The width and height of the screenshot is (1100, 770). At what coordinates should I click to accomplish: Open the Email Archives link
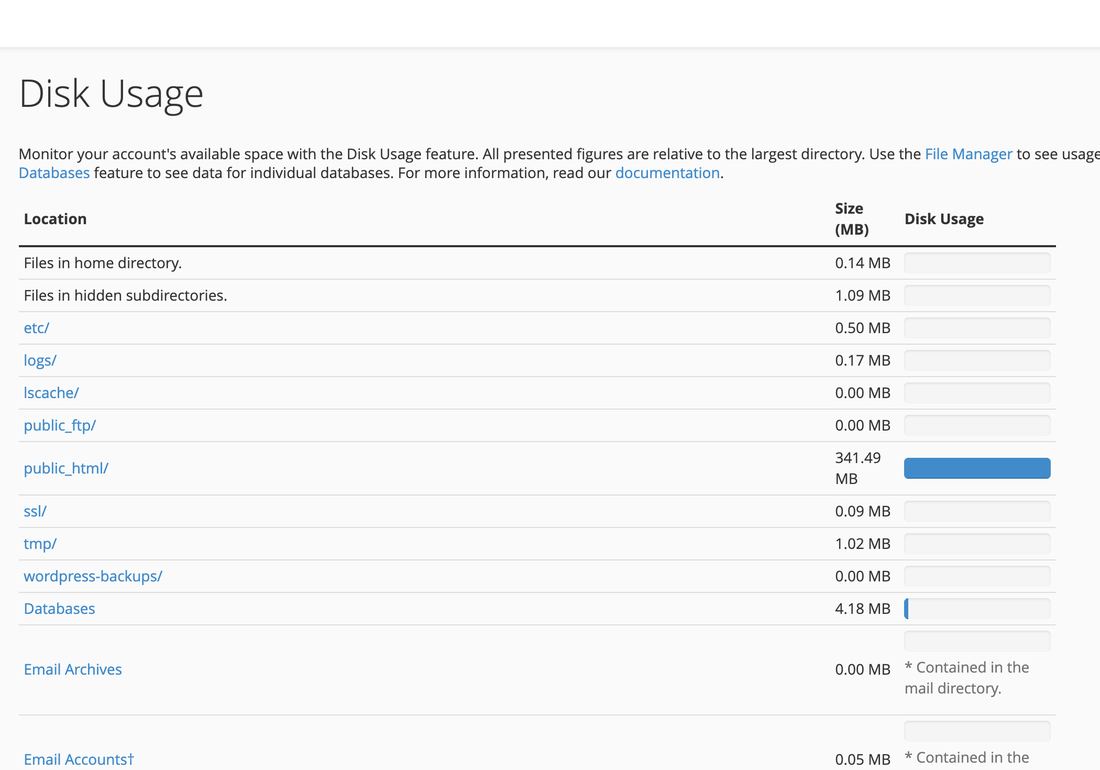pyautogui.click(x=73, y=670)
